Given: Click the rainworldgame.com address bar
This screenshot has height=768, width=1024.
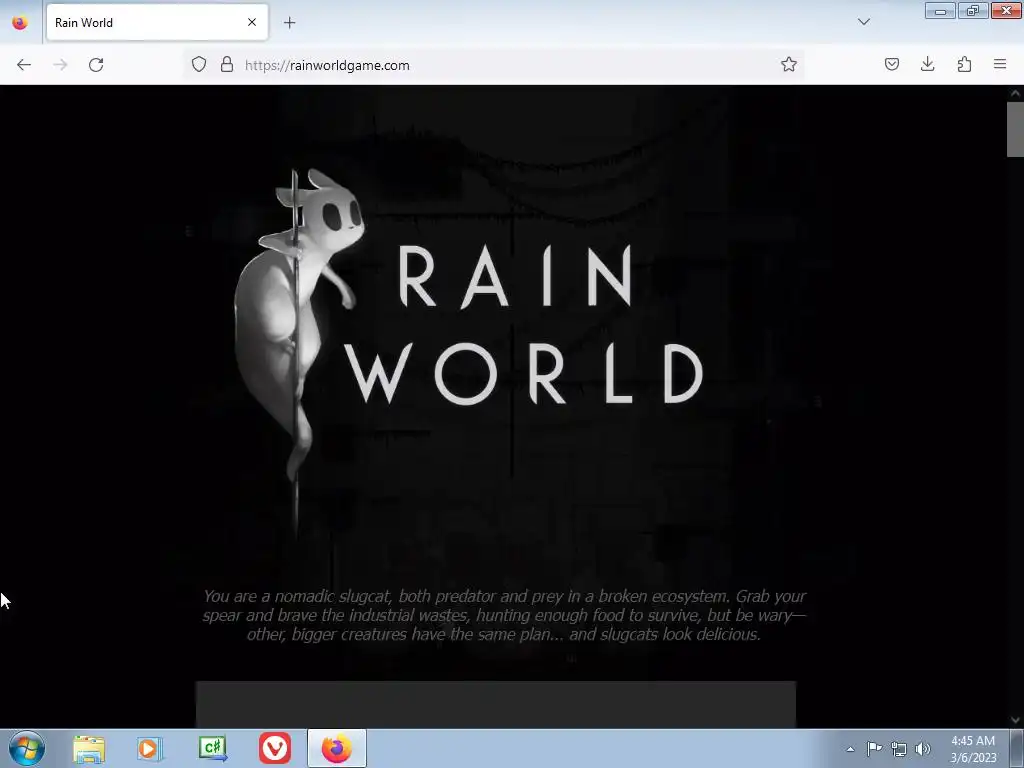Looking at the screenshot, I should (x=496, y=65).
